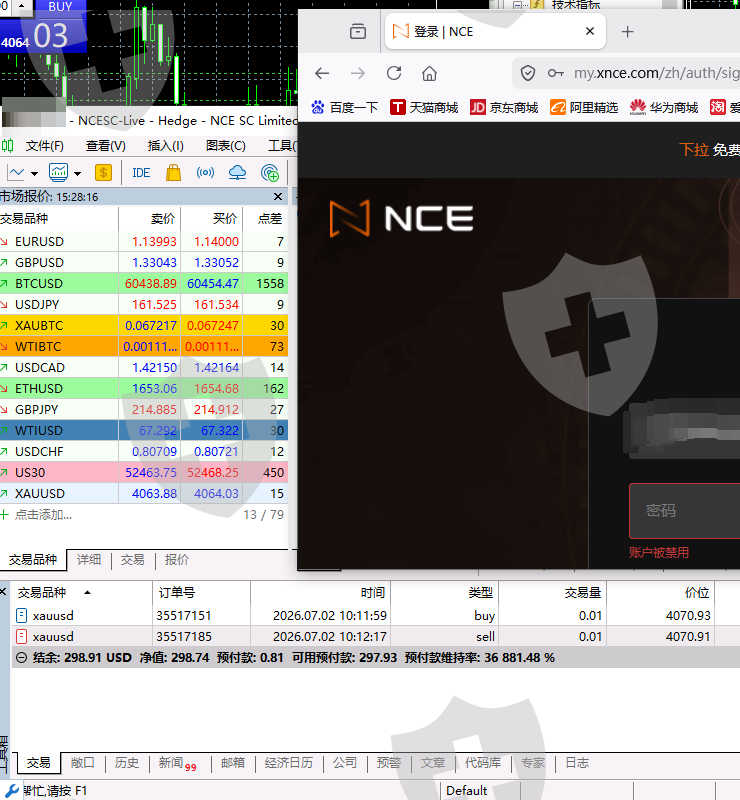Open the 百度一下 bookmark
Viewport: 740px width, 800px height.
click(344, 108)
